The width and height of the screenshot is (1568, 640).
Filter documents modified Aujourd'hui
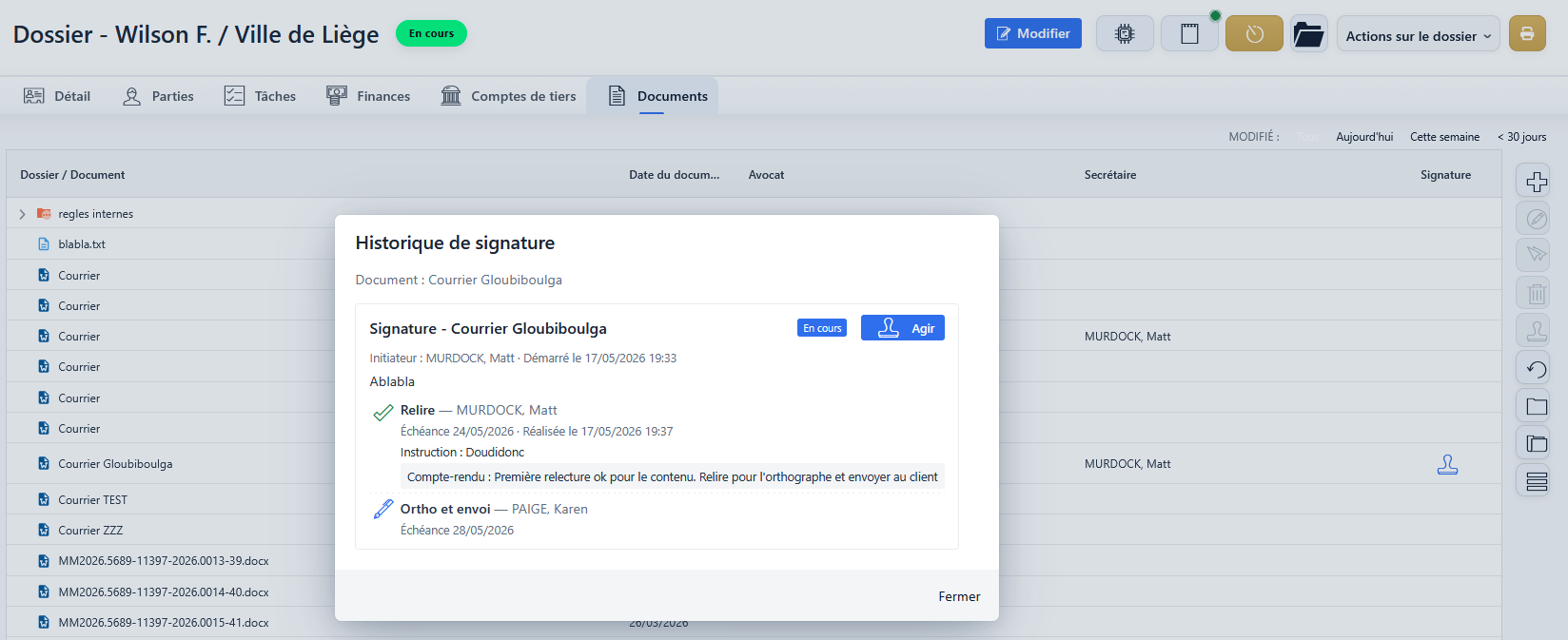pos(1364,137)
